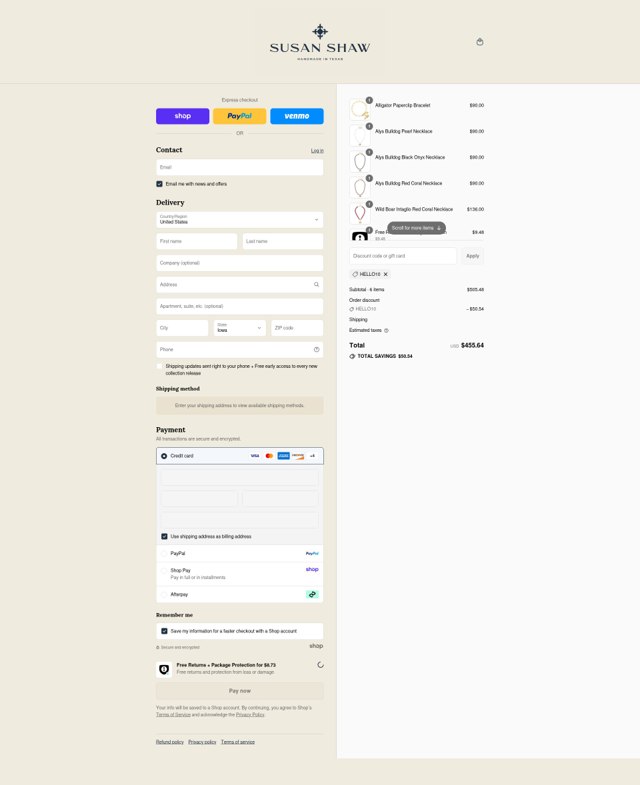Image resolution: width=640 pixels, height=785 pixels.
Task: Open the Terms of service footer link
Action: point(238,742)
